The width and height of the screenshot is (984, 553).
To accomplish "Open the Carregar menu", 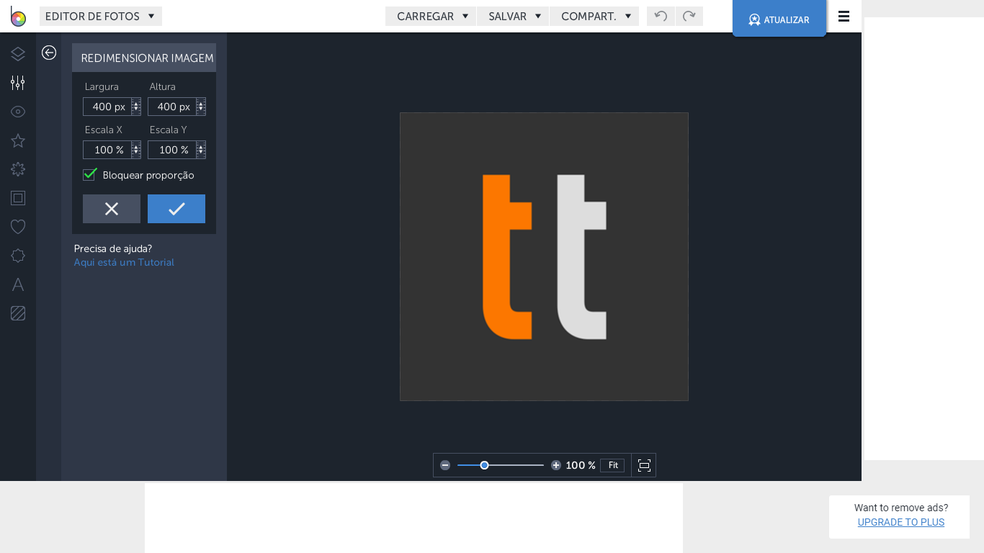I will pyautogui.click(x=432, y=16).
